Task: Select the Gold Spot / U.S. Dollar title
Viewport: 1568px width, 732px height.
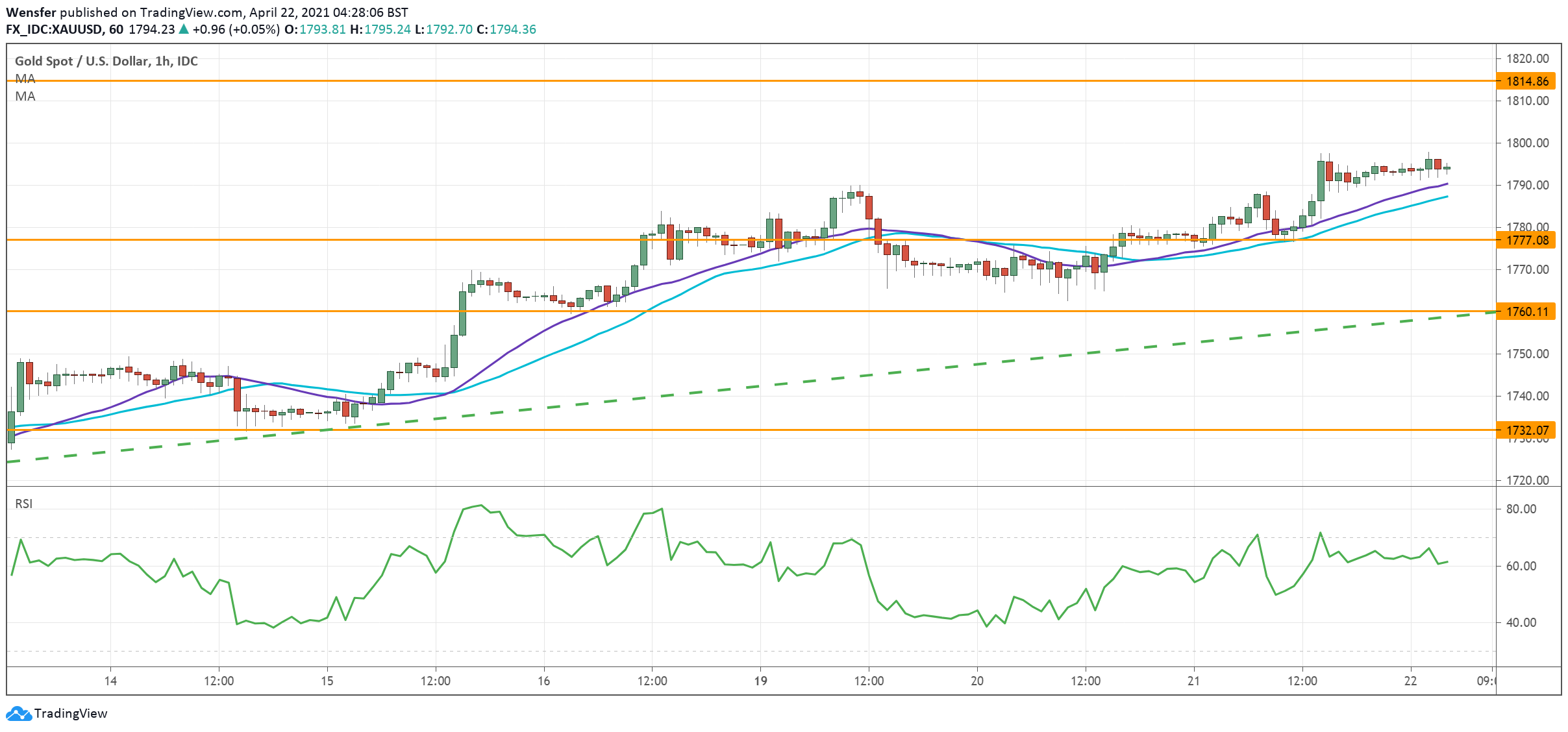Action: (x=82, y=61)
